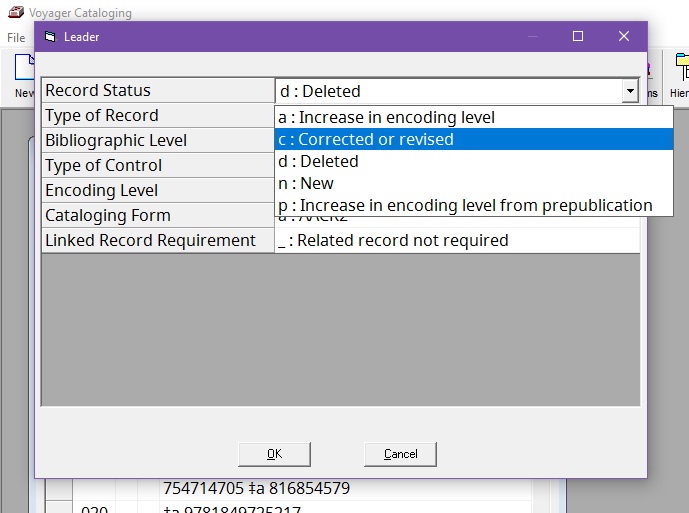Image resolution: width=689 pixels, height=513 pixels.
Task: Minimize the Leader dialog window
Action: [x=533, y=36]
